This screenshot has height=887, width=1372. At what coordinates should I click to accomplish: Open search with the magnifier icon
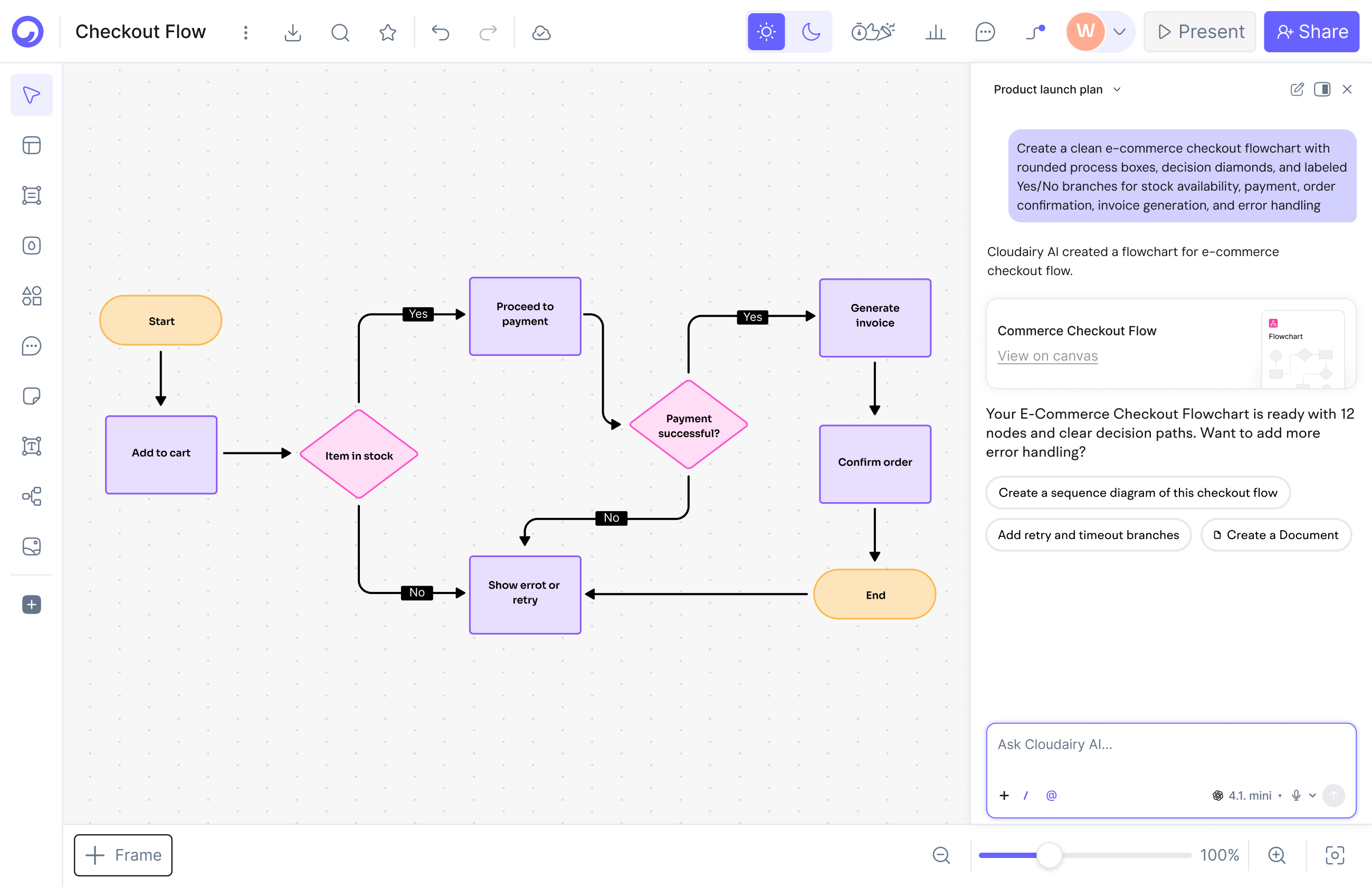click(x=340, y=32)
